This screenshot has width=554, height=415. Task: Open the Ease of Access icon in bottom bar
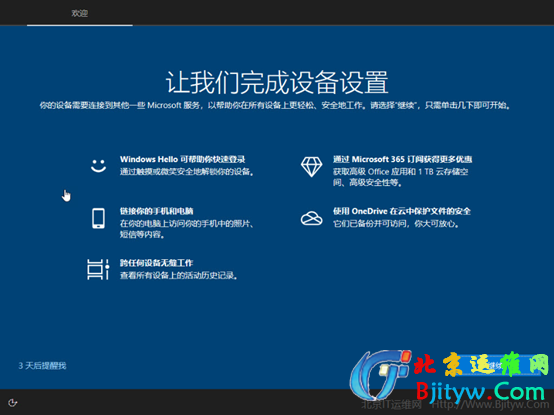(13, 403)
